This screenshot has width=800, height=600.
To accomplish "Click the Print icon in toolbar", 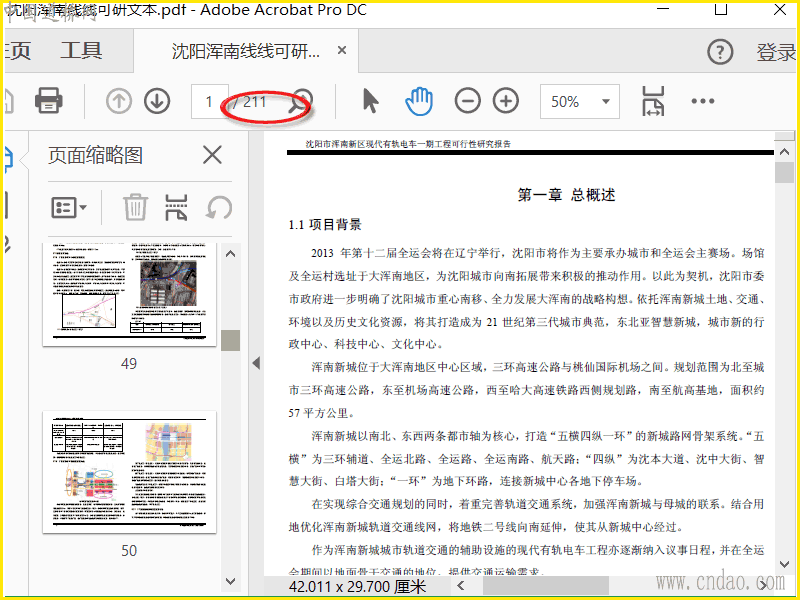I will pos(49,101).
